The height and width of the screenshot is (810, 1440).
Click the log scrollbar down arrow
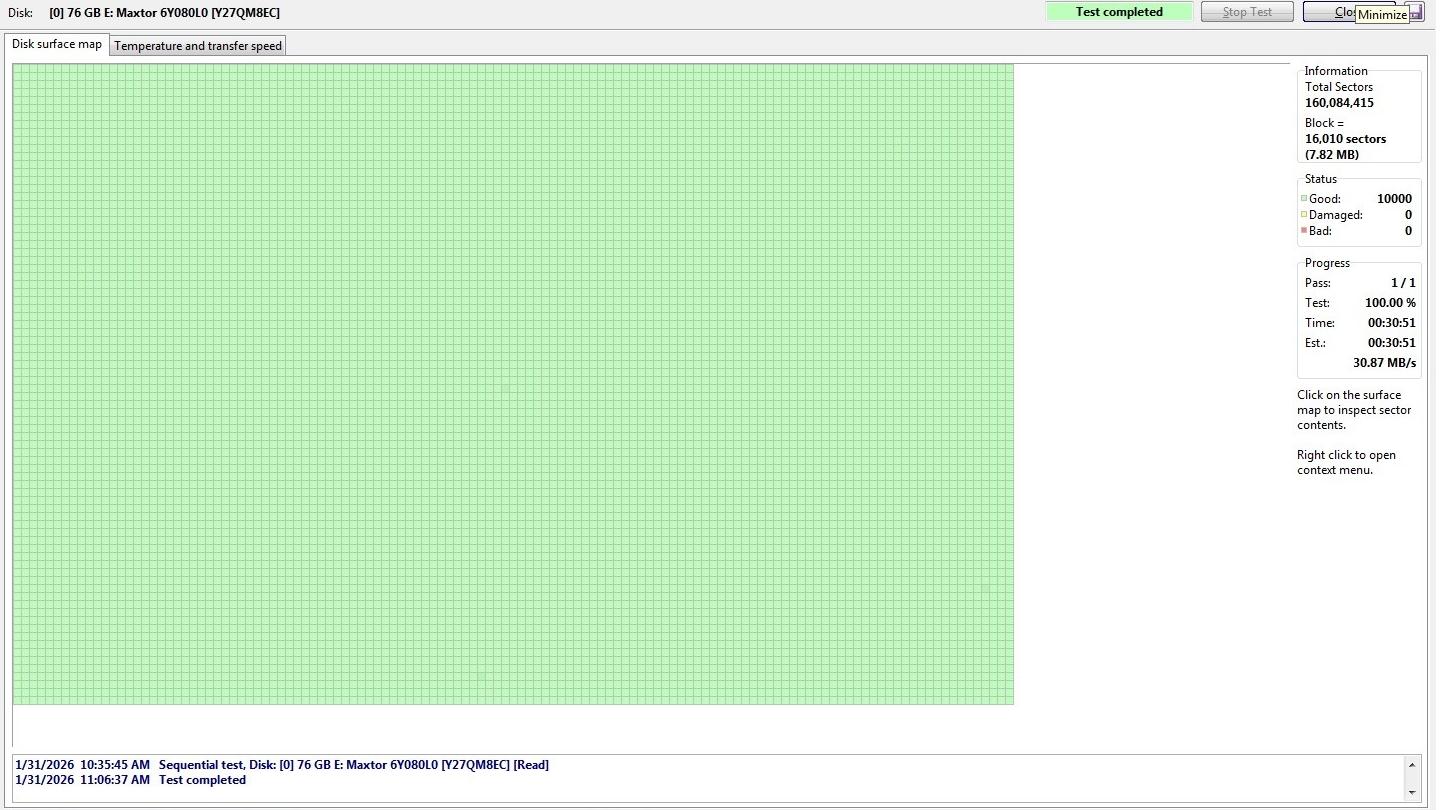click(1411, 793)
